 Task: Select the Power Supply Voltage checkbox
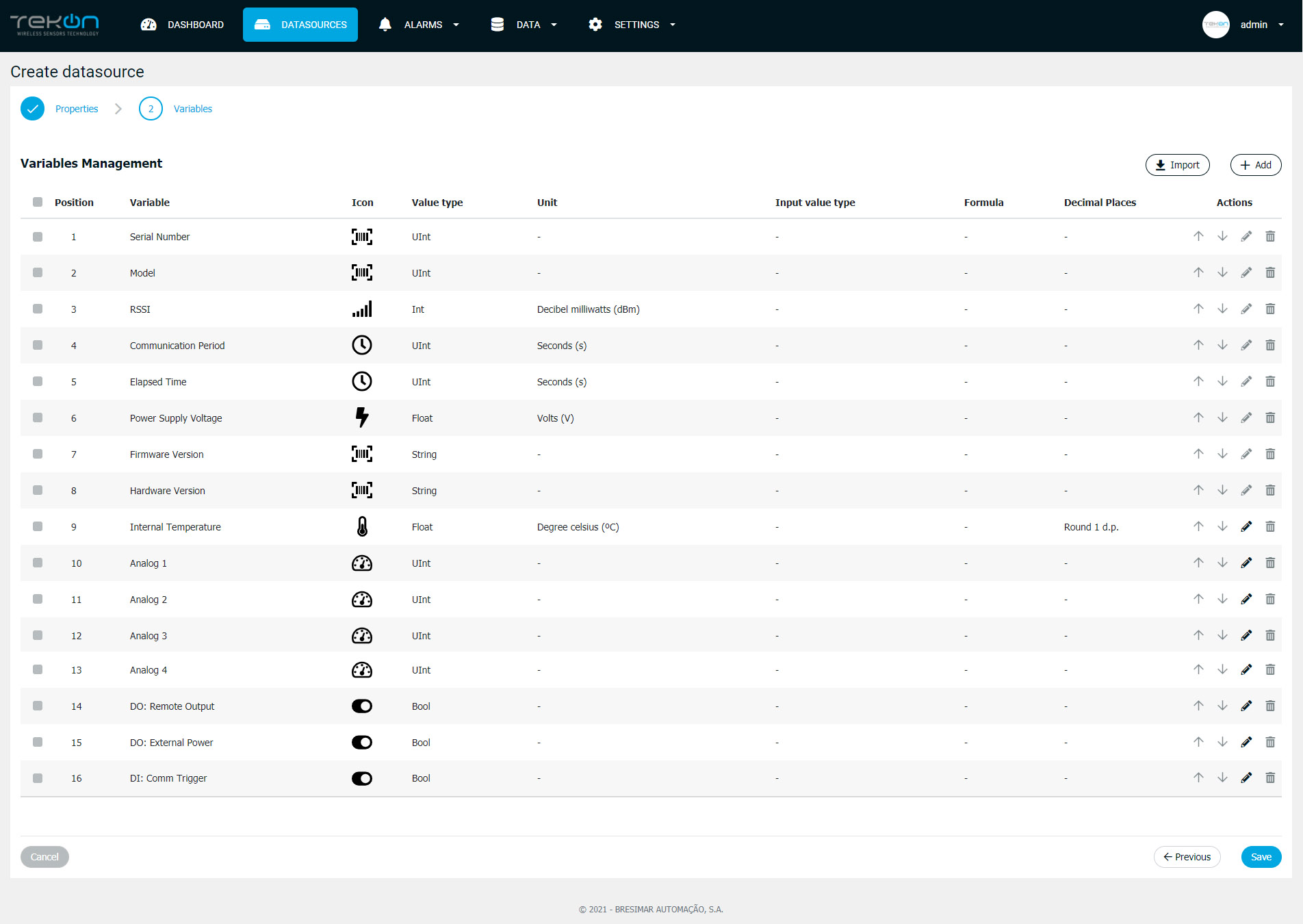point(38,418)
